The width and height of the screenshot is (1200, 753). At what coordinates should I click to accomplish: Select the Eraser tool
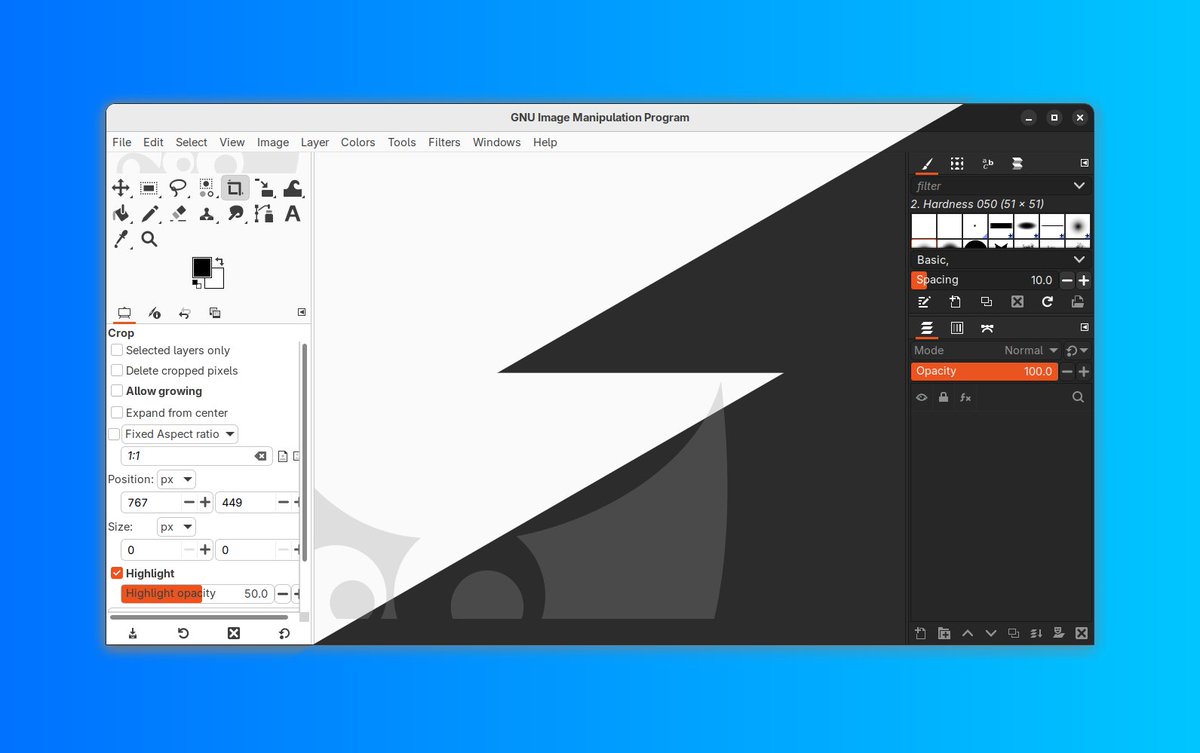(178, 213)
